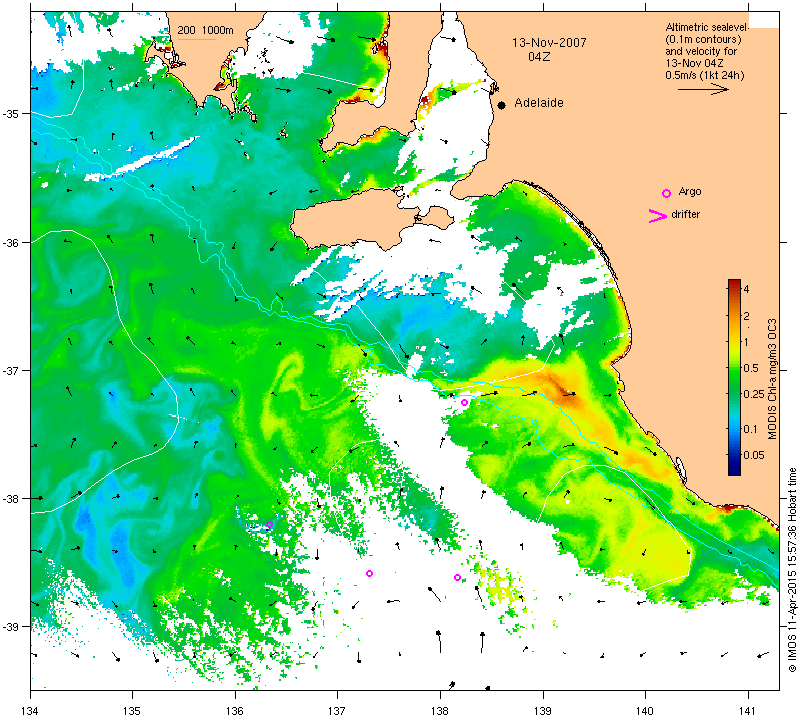Click the colour bar tick label '0.05'
The width and height of the screenshot is (800, 720).
754,455
